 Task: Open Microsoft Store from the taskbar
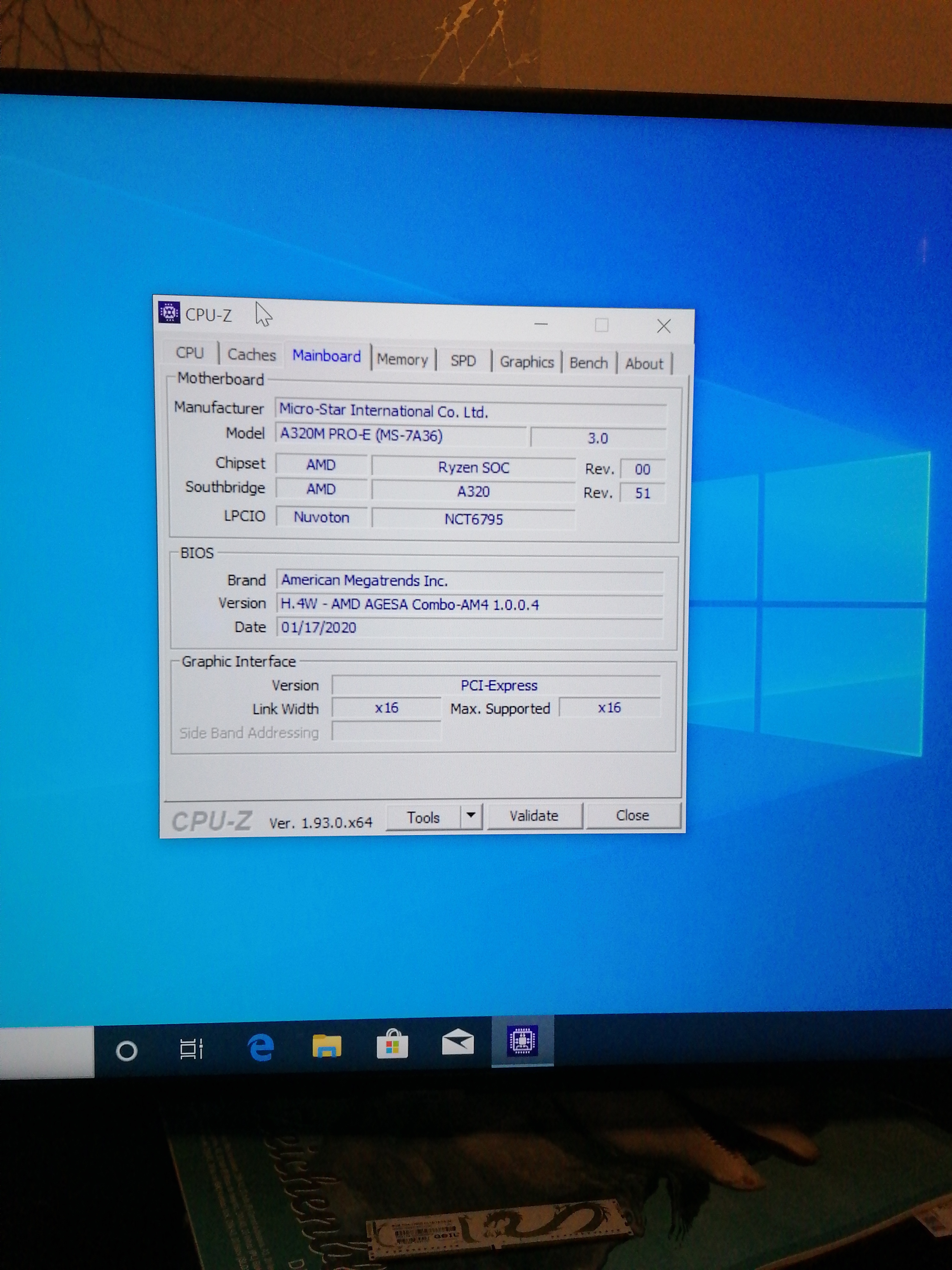pyautogui.click(x=392, y=1044)
